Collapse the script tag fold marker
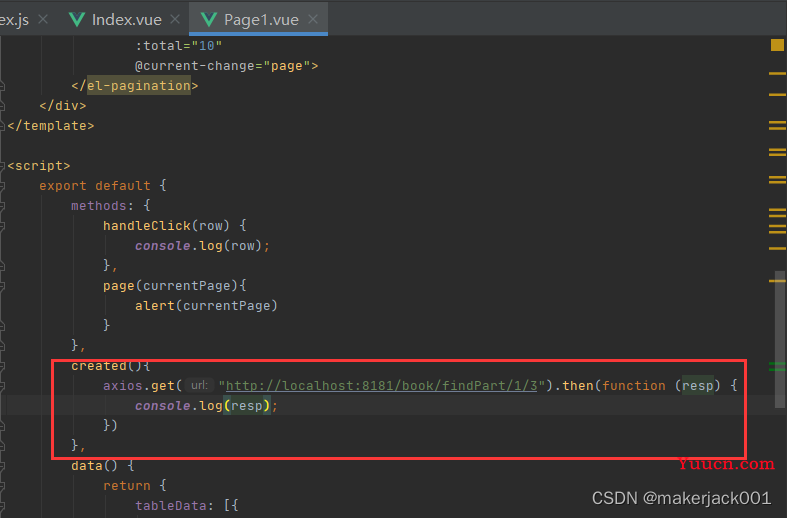Viewport: 787px width, 518px height. 3,166
